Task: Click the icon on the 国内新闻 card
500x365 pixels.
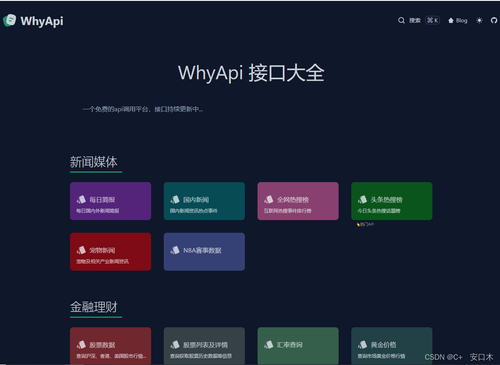Action: click(x=175, y=199)
